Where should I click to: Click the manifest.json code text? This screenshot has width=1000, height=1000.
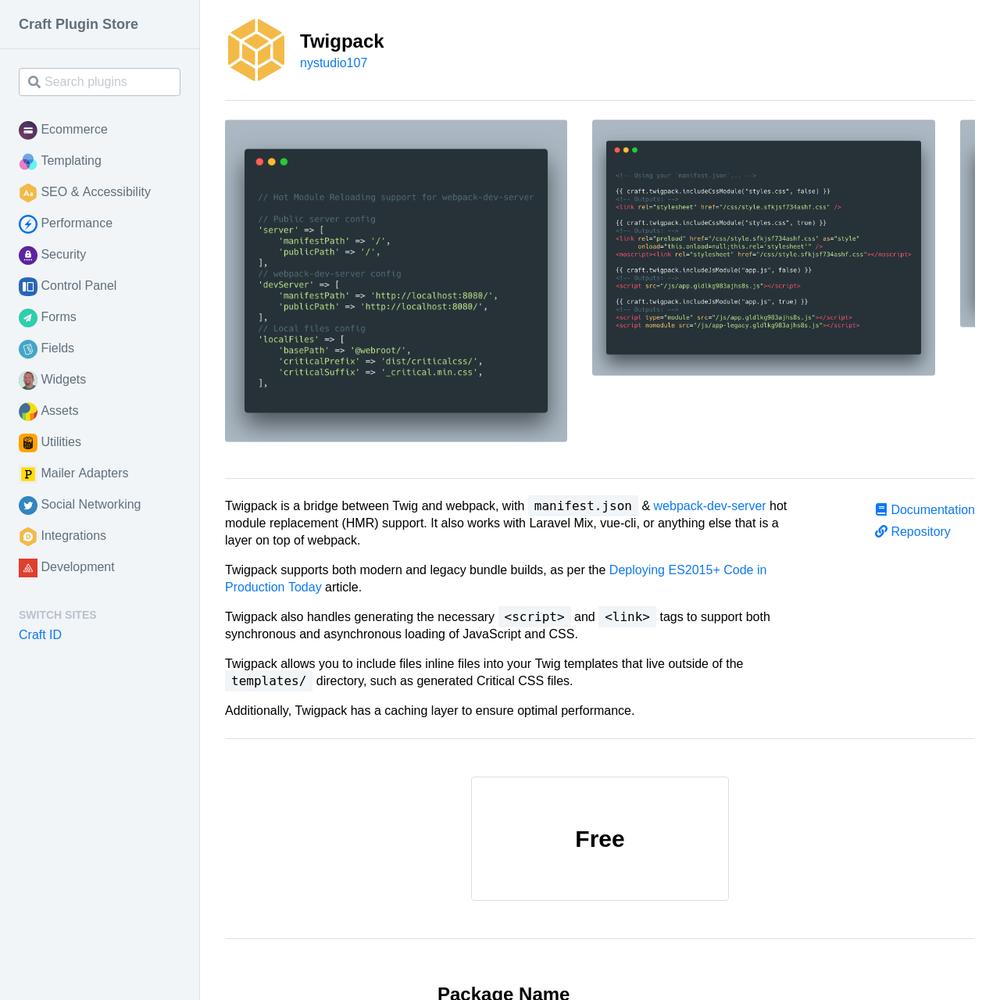click(582, 506)
